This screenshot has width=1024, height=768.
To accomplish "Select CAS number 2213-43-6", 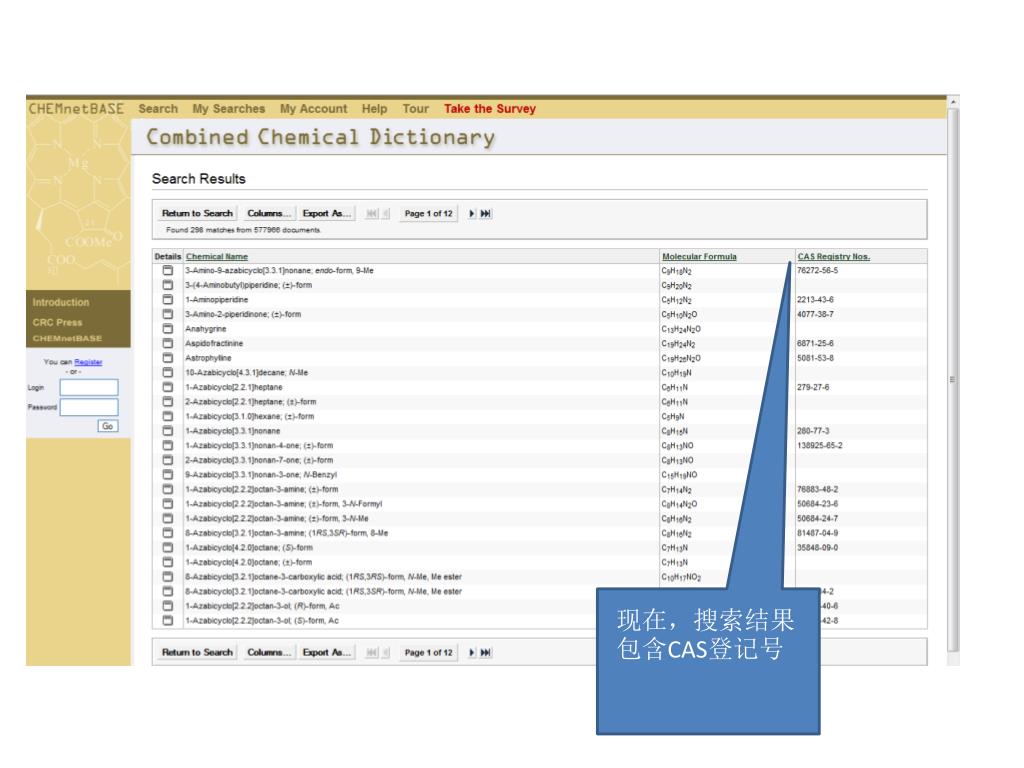I will [815, 300].
